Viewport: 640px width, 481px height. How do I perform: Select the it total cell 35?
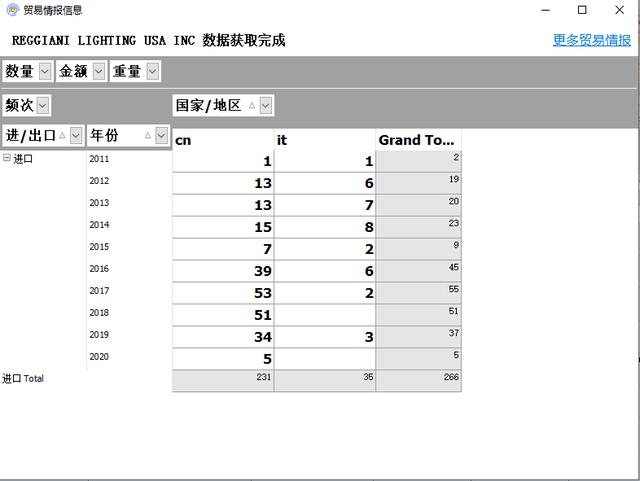[x=324, y=381]
